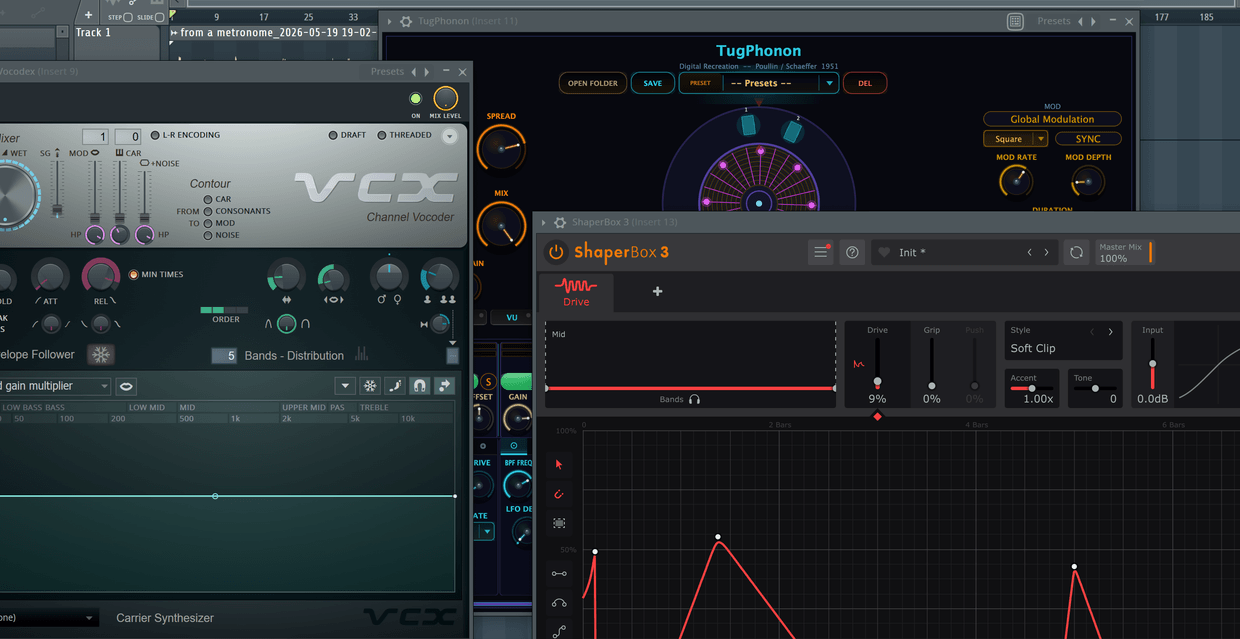Click OPEN FOLDER button in TugPhonon
Image resolution: width=1240 pixels, height=639 pixels.
tap(593, 83)
